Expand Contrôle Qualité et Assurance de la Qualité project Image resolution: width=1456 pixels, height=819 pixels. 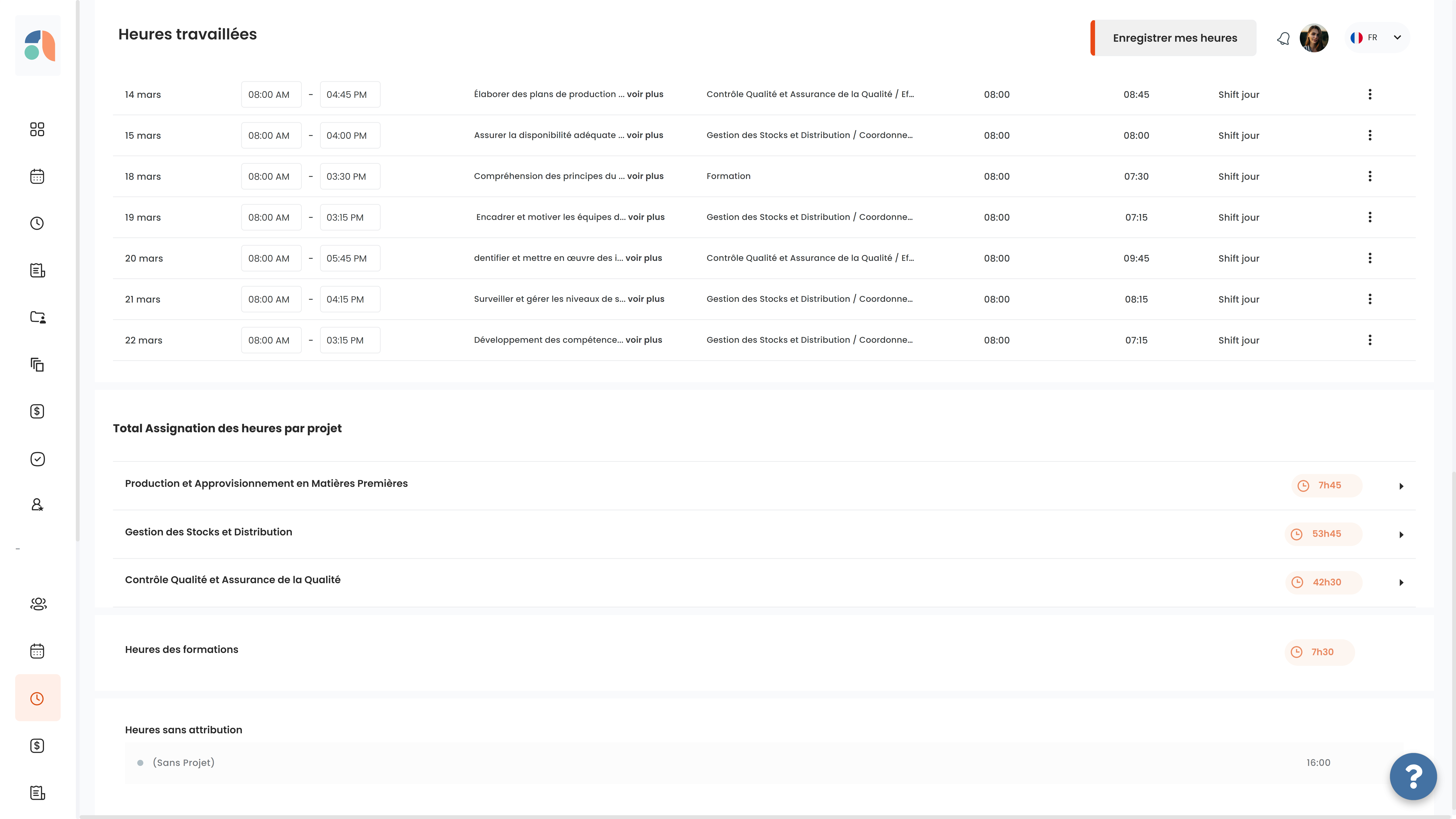tap(1401, 583)
